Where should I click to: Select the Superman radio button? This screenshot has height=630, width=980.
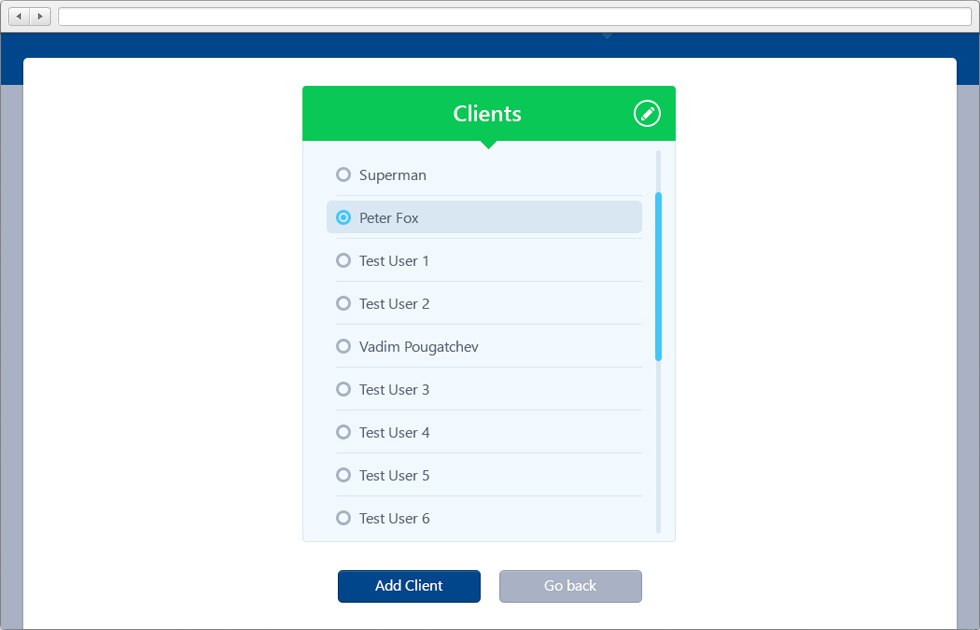pos(343,174)
